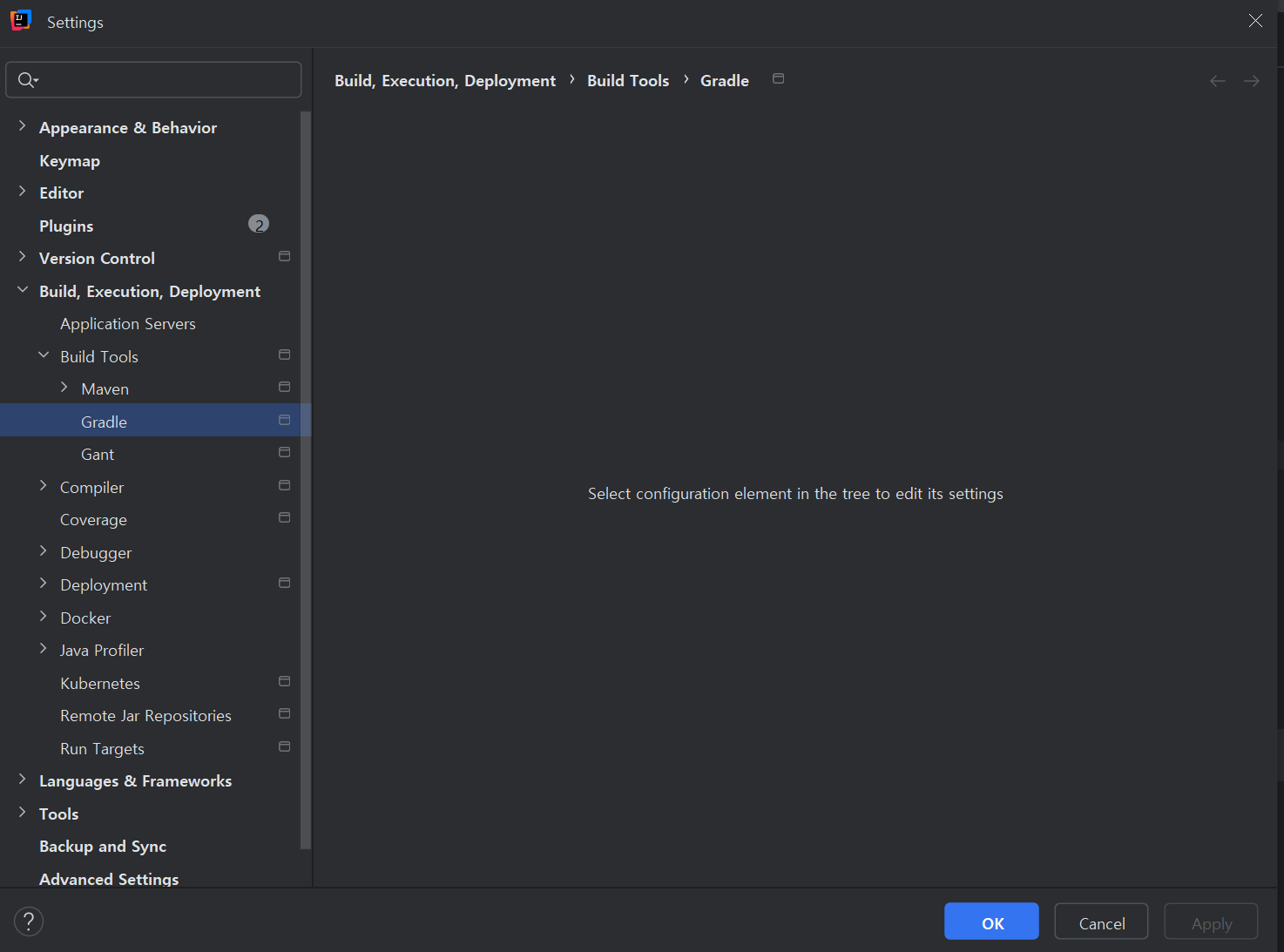Click the project-level icon next to Gradle breadcrumb

point(779,78)
